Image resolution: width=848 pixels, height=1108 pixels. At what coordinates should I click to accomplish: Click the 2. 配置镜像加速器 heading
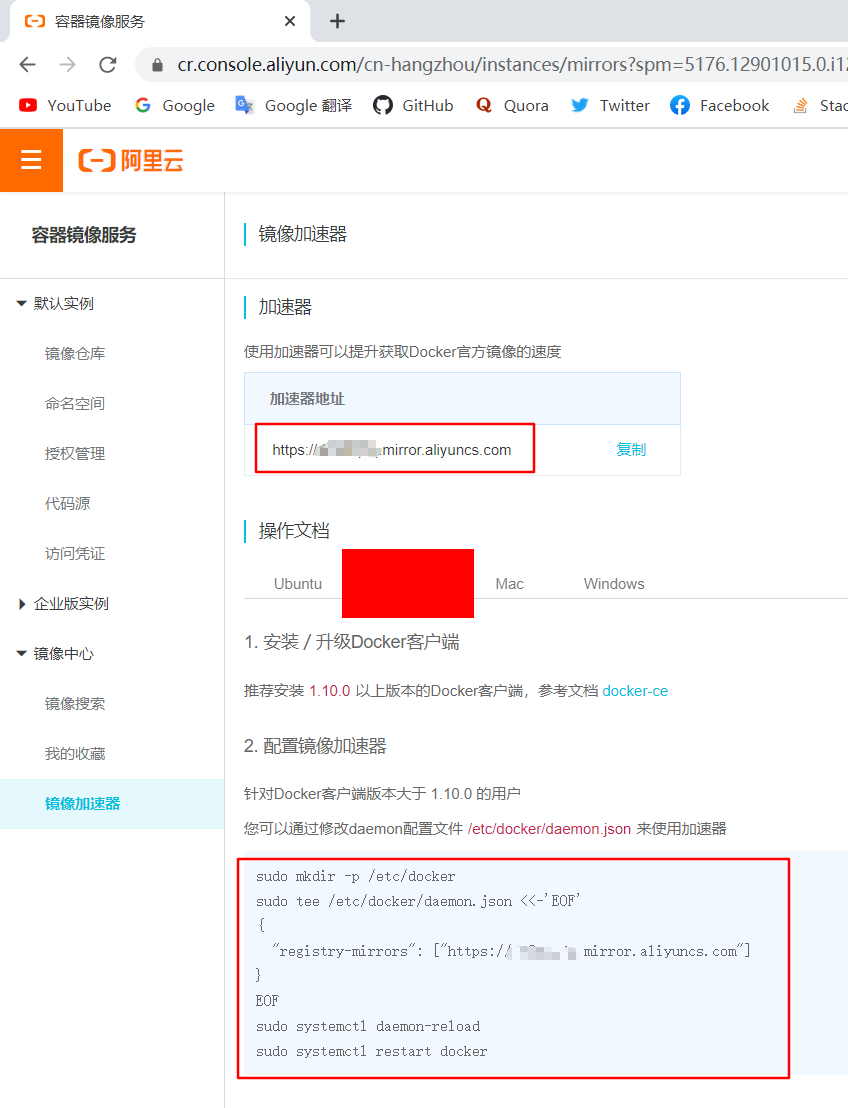[315, 746]
